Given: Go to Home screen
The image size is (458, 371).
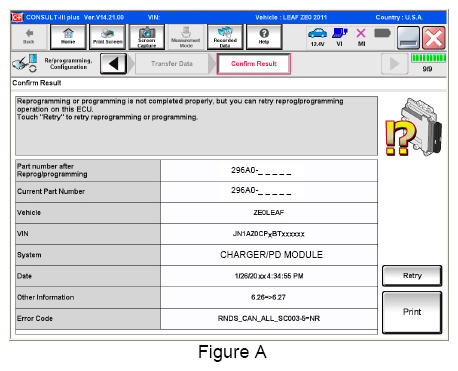Looking at the screenshot, I should pos(68,37).
